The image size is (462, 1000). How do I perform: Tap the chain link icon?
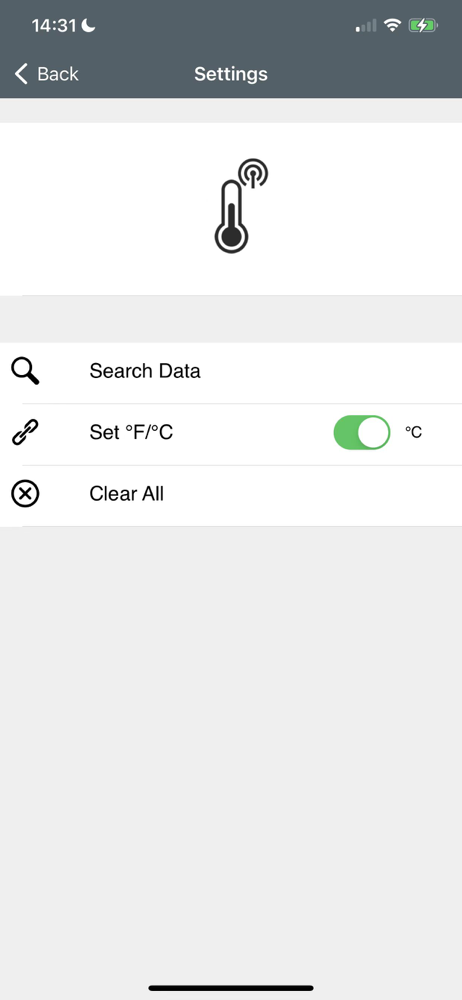tap(26, 432)
